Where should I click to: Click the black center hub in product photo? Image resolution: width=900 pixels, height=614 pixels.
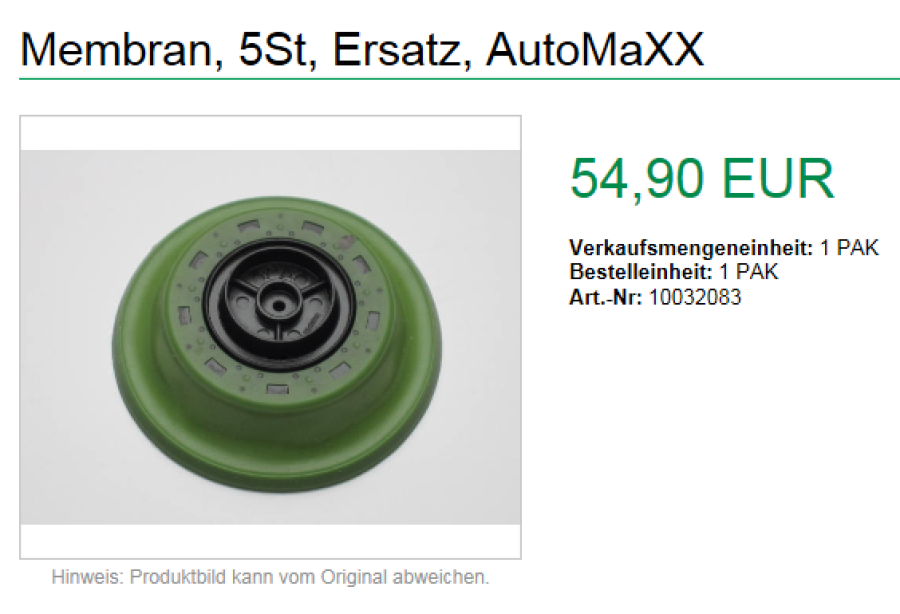coord(279,305)
